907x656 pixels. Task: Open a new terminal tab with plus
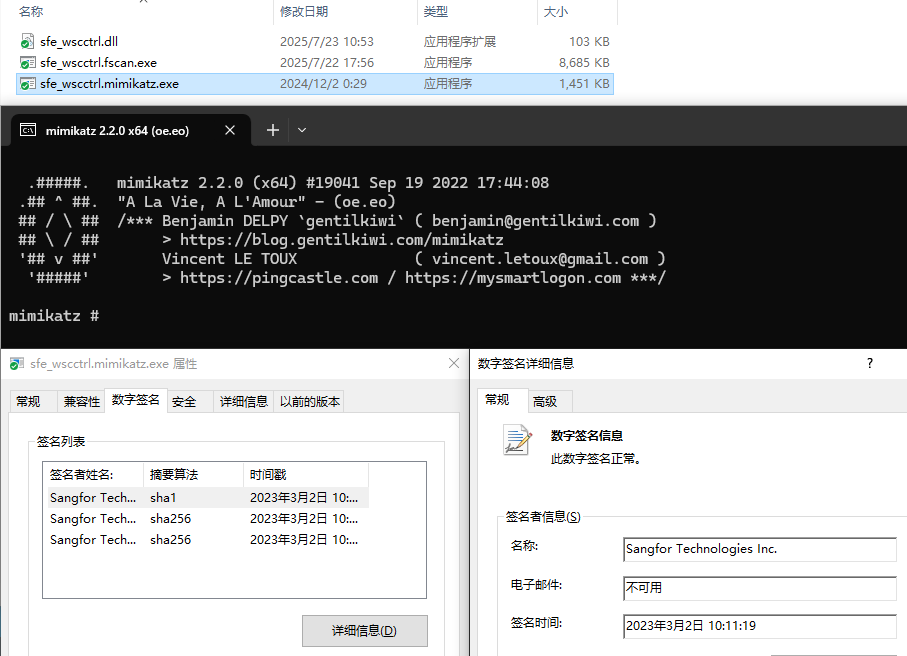pos(272,130)
